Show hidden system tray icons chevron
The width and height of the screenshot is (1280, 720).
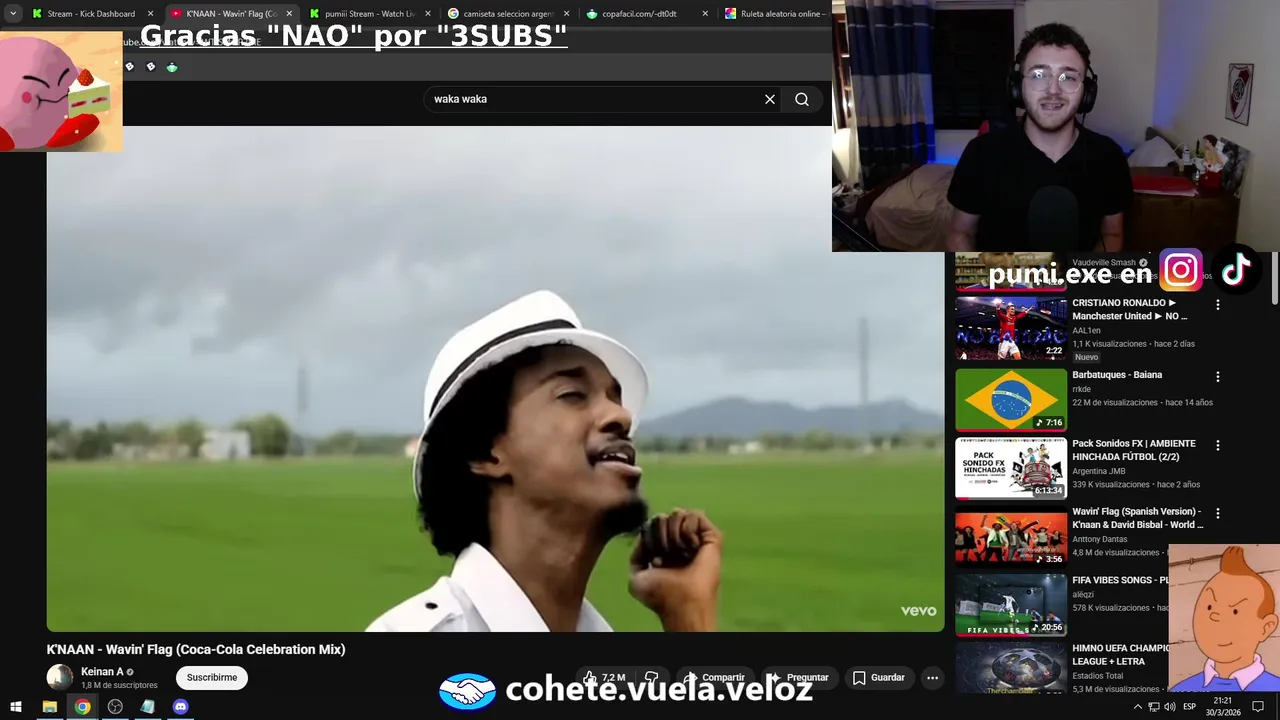[x=1137, y=707]
